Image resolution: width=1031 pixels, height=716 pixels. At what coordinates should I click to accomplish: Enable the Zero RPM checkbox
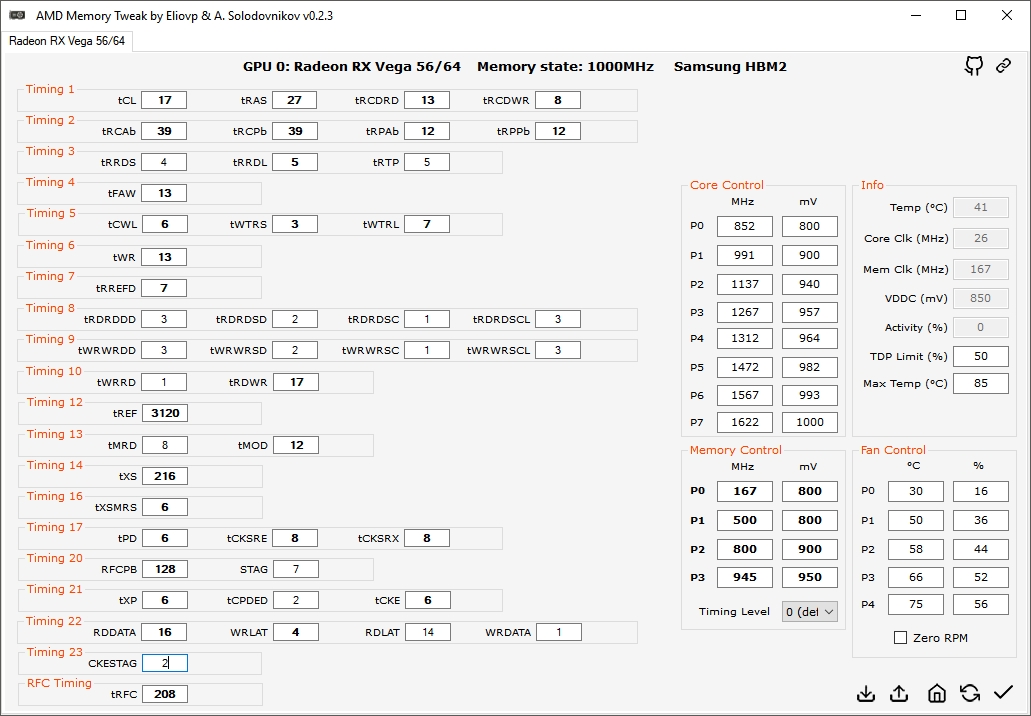pyautogui.click(x=901, y=638)
